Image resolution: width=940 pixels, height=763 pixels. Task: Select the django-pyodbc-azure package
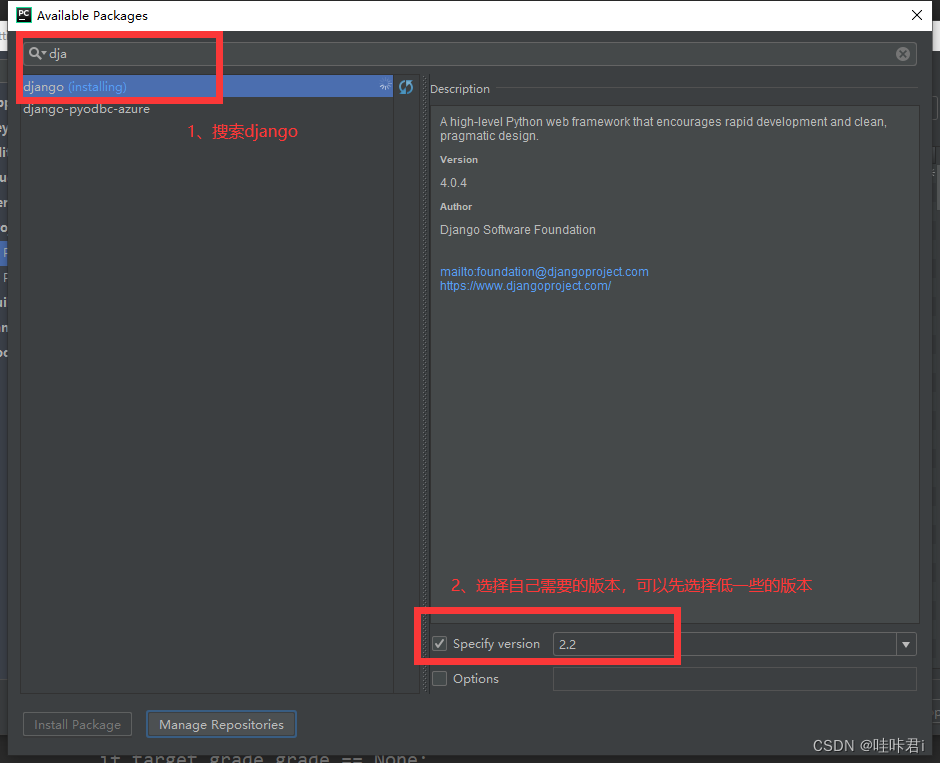tap(86, 109)
